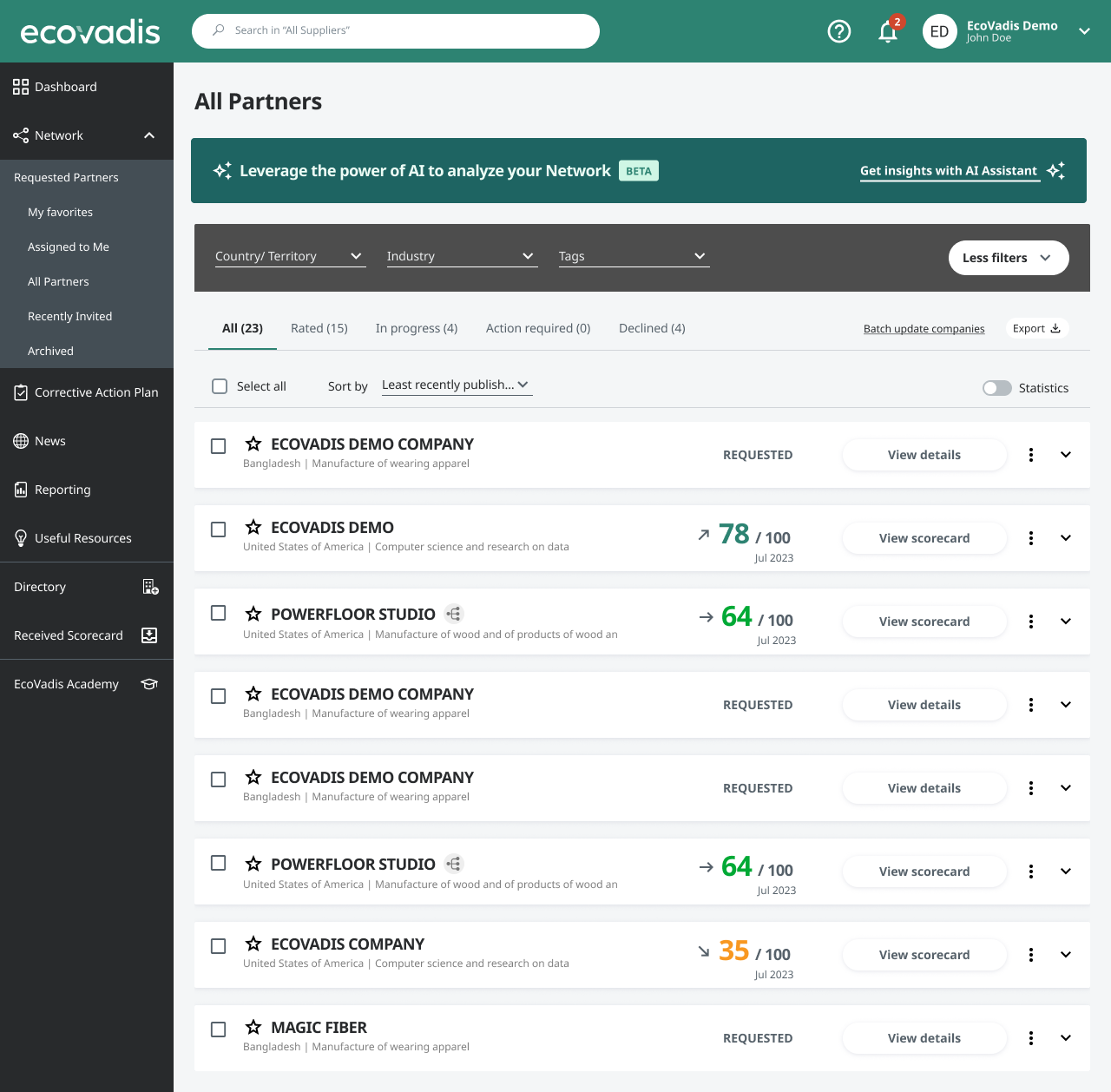
Task: Click the supplier search field
Action: tap(396, 30)
